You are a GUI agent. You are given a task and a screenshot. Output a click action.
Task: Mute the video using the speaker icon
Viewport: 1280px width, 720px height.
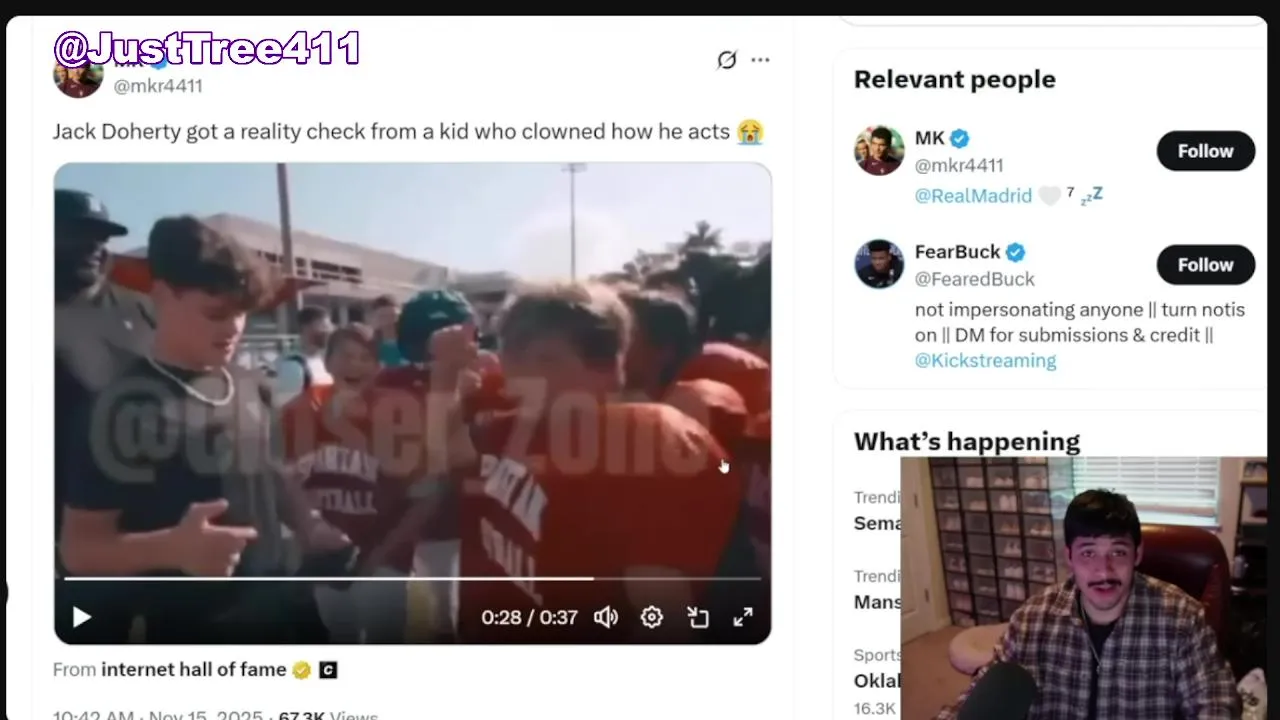(606, 617)
